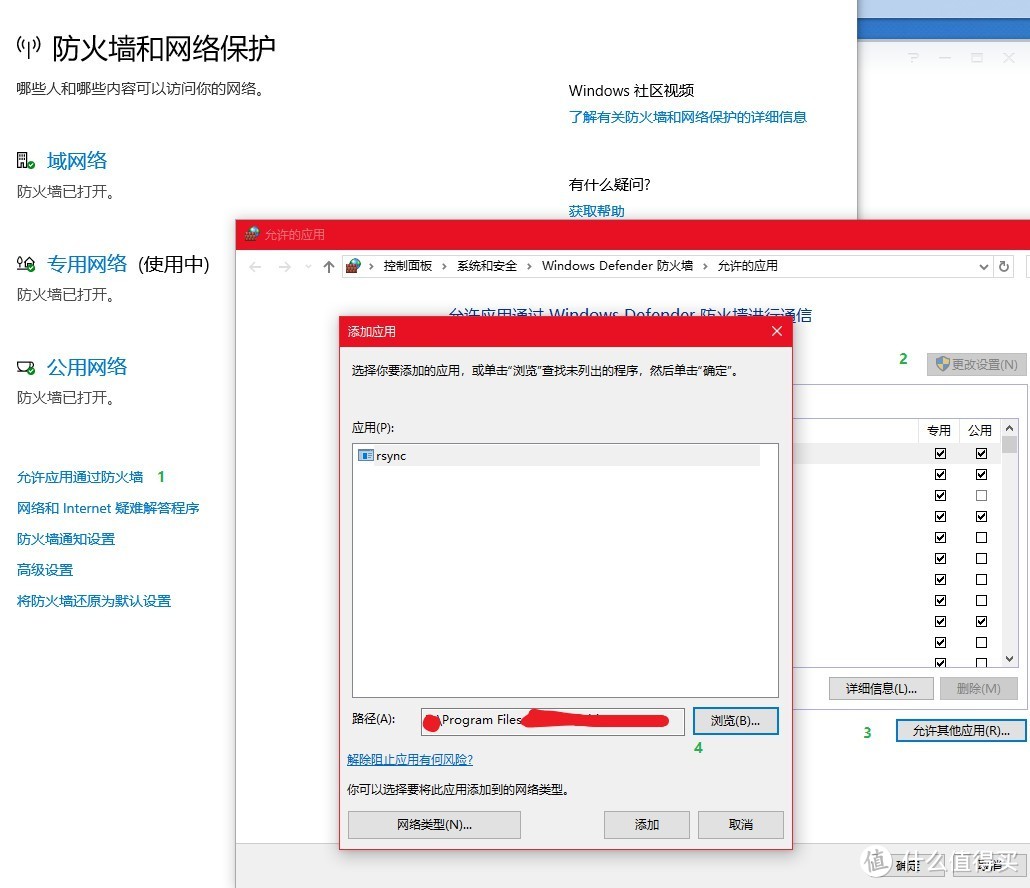The width and height of the screenshot is (1030, 888).
Task: Open 防火墙通知设置 link
Action: [66, 539]
